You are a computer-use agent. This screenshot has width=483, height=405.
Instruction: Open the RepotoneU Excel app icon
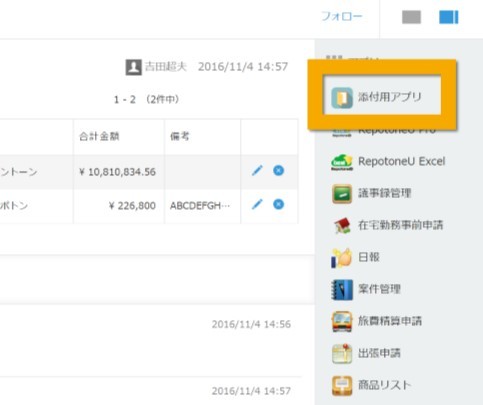342,162
